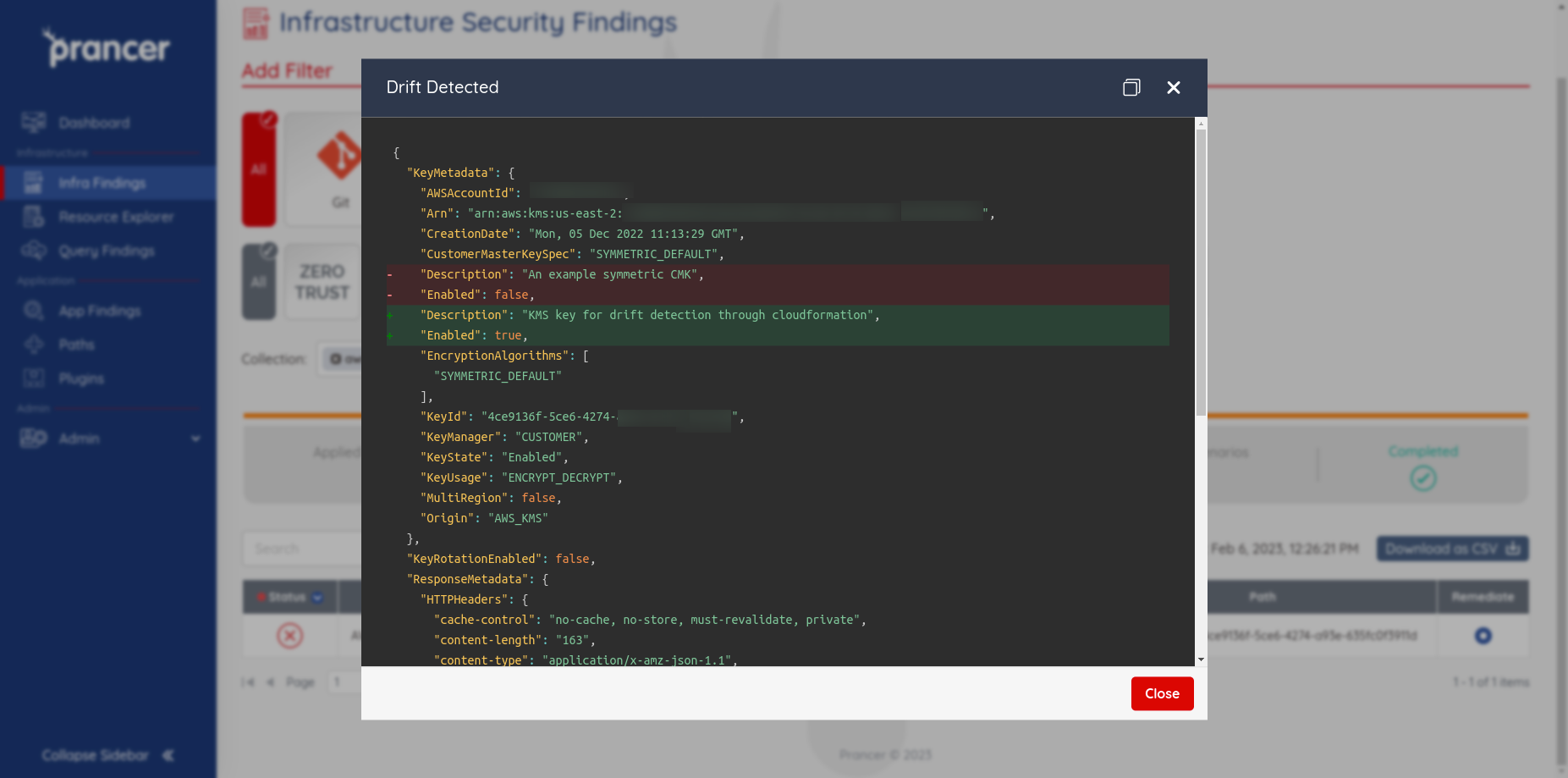Click the Infra Findings sidebar icon
The image size is (1568, 778).
pyautogui.click(x=34, y=182)
